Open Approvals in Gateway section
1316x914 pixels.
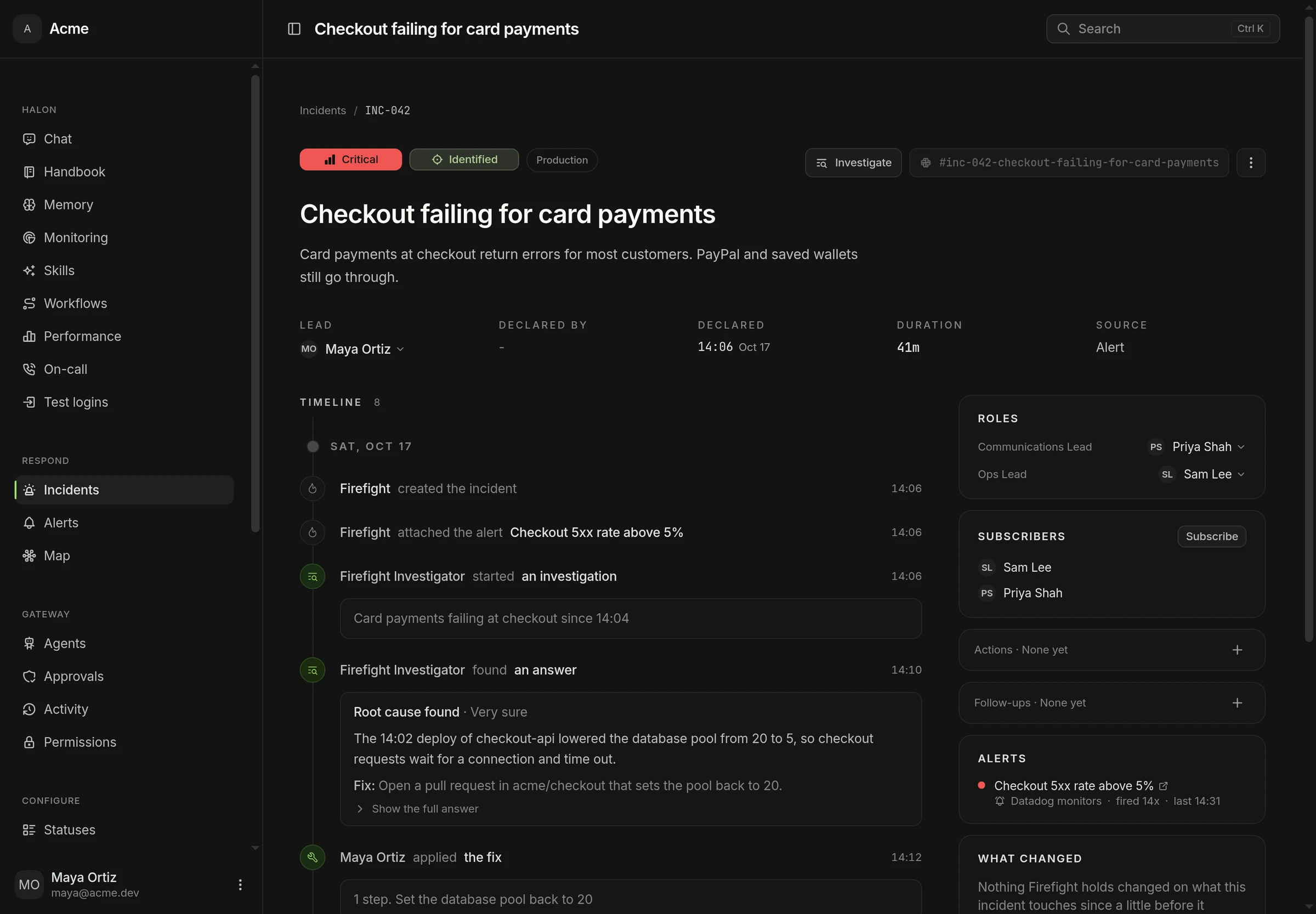[124, 677]
